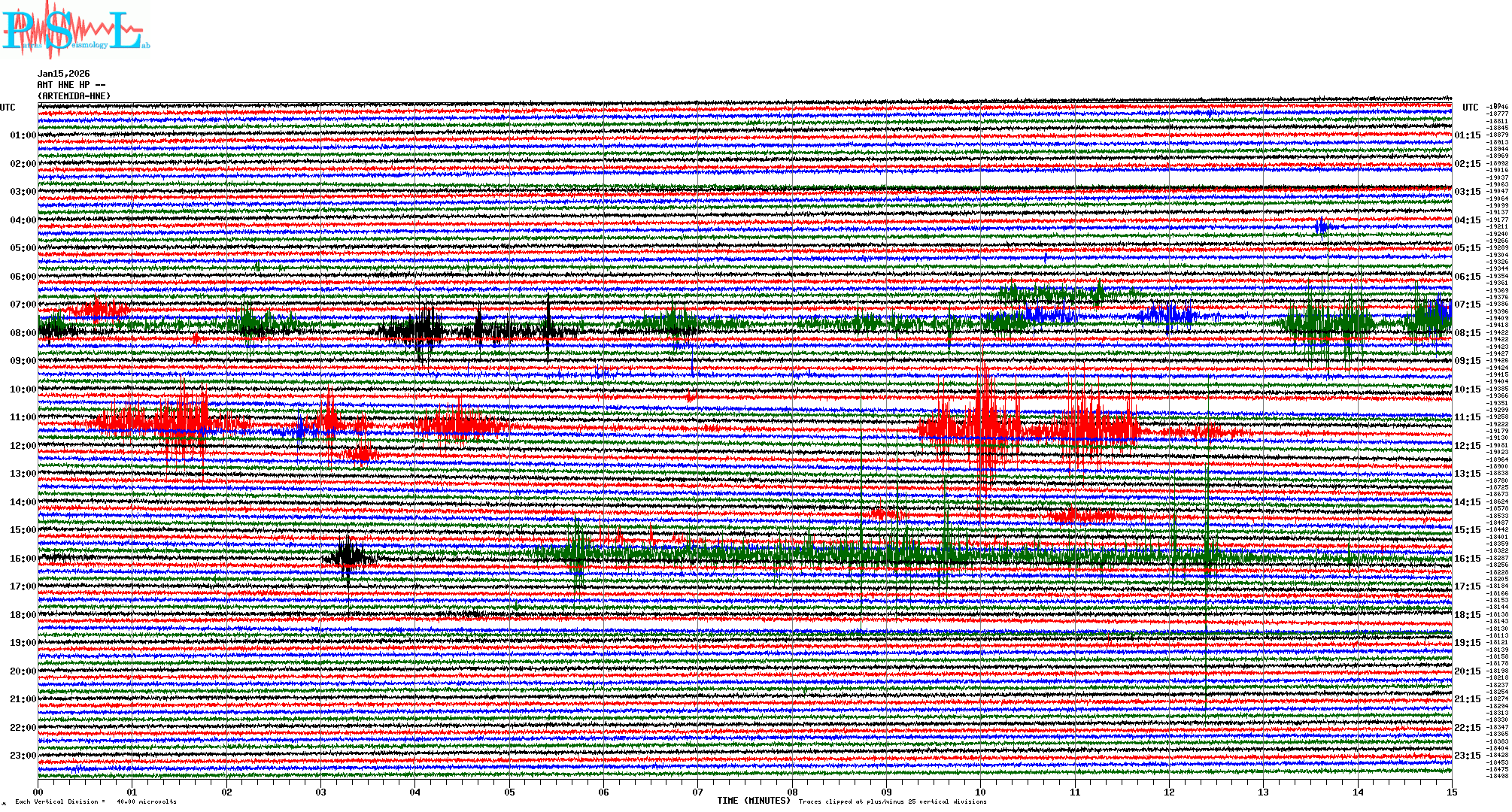This screenshot has width=1512, height=812.
Task: Click minute 15 on the bottom axis
Action: point(1451,792)
